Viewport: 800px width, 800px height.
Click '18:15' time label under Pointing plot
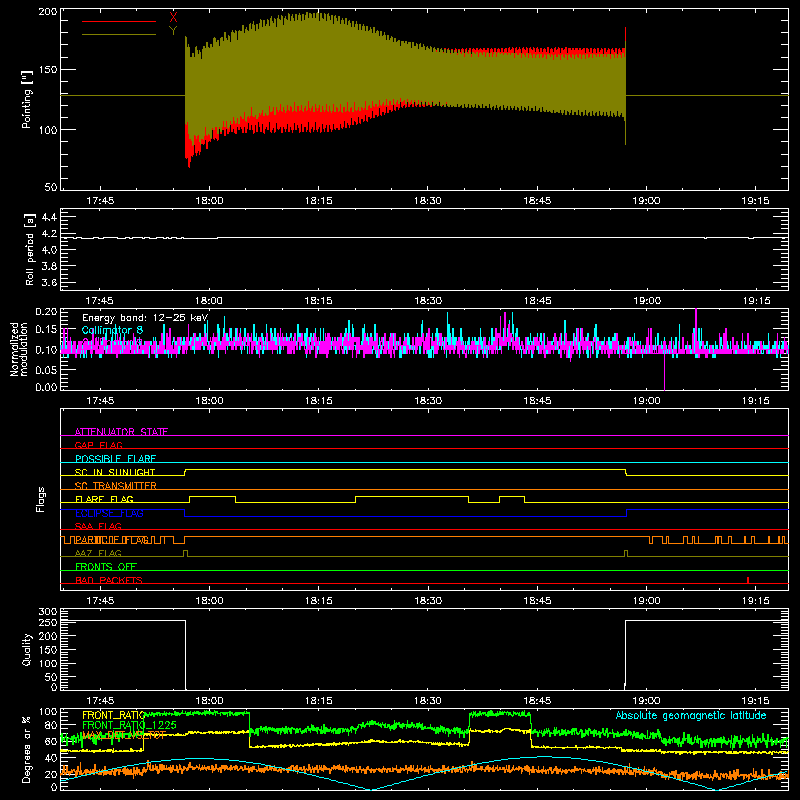tap(318, 201)
